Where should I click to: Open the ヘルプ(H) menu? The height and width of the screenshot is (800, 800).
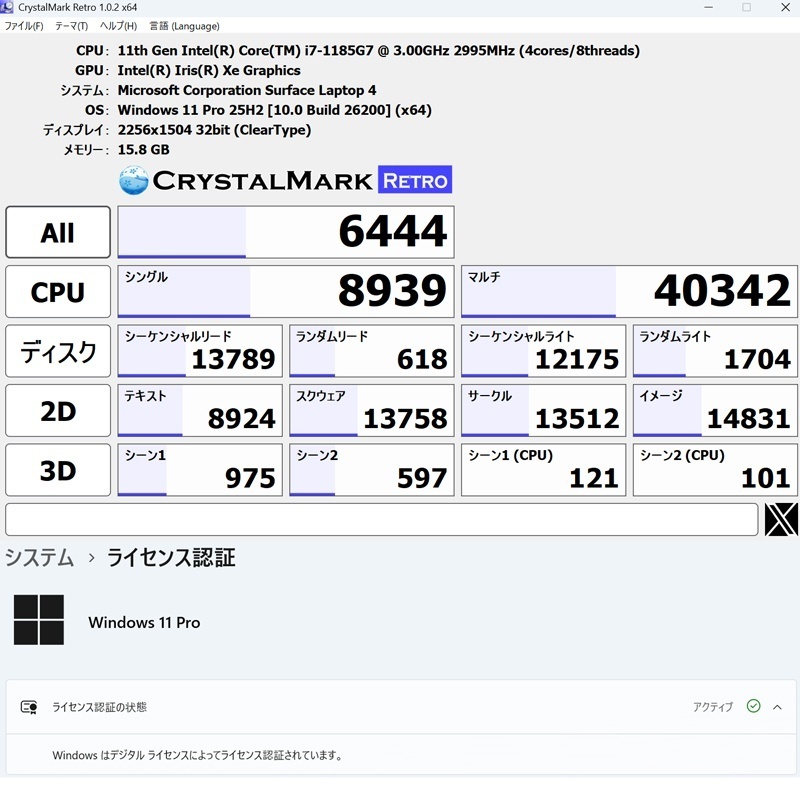118,26
